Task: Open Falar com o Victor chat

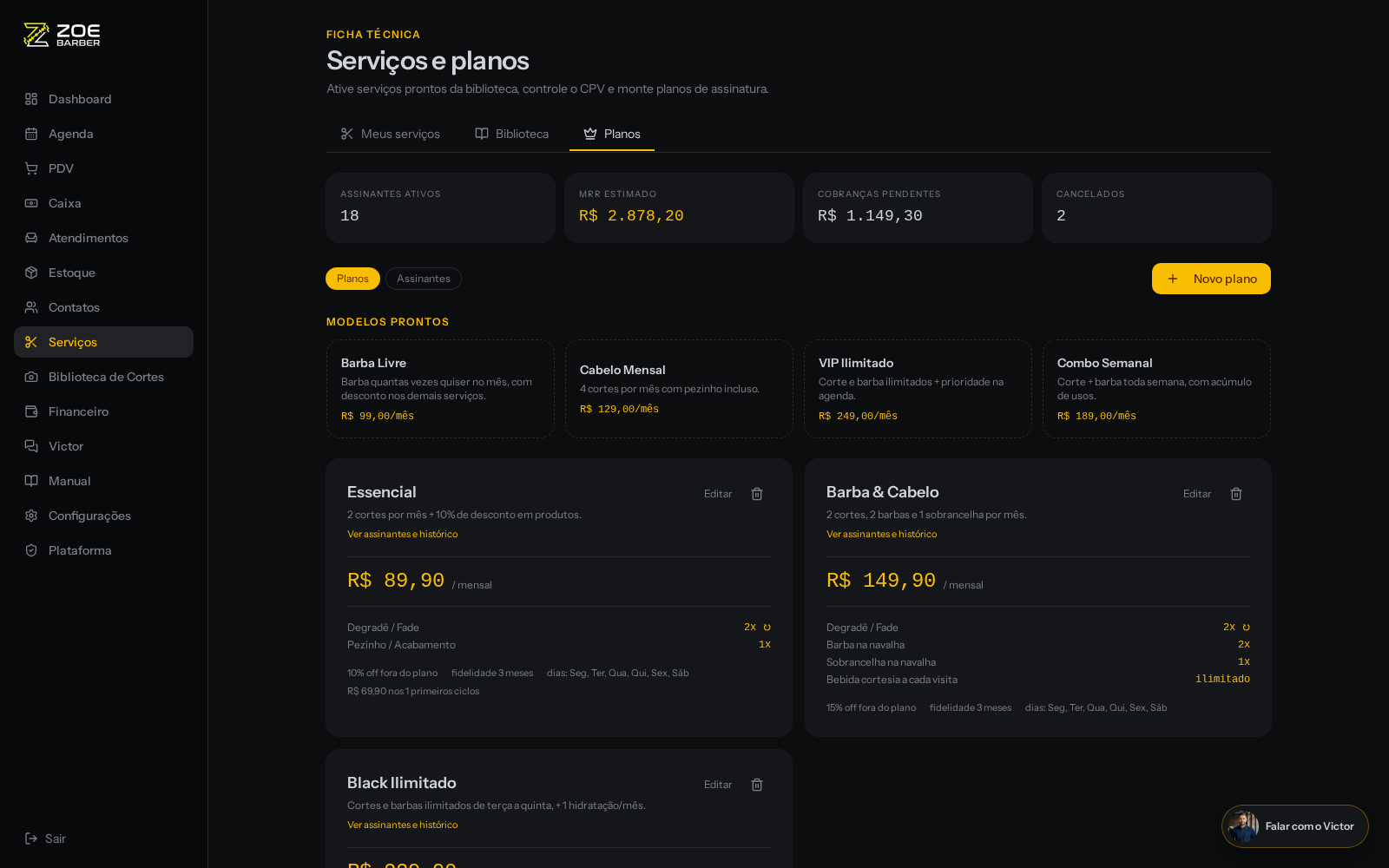Action: pos(1295,826)
